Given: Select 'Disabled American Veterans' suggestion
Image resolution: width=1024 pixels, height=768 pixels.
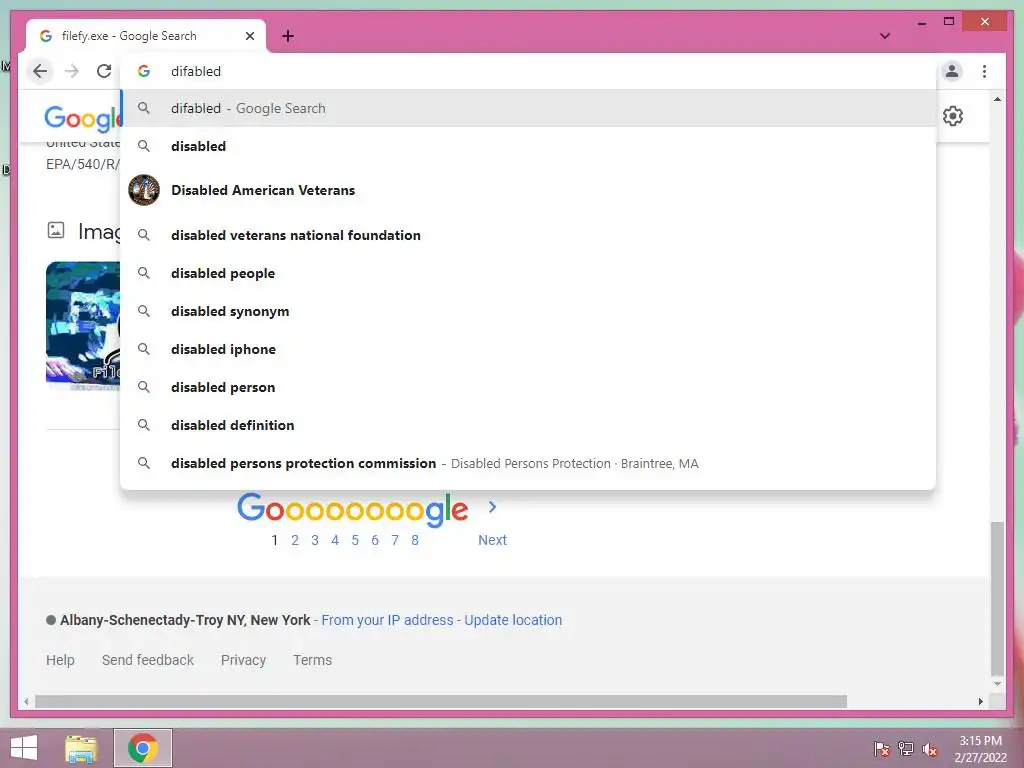Looking at the screenshot, I should 528,190.
